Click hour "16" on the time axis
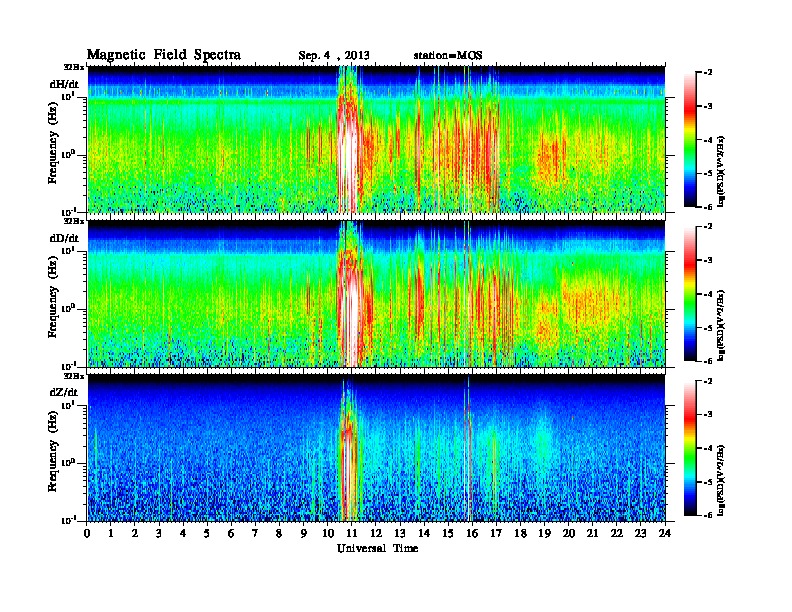This screenshot has height=612, width=792. (472, 533)
